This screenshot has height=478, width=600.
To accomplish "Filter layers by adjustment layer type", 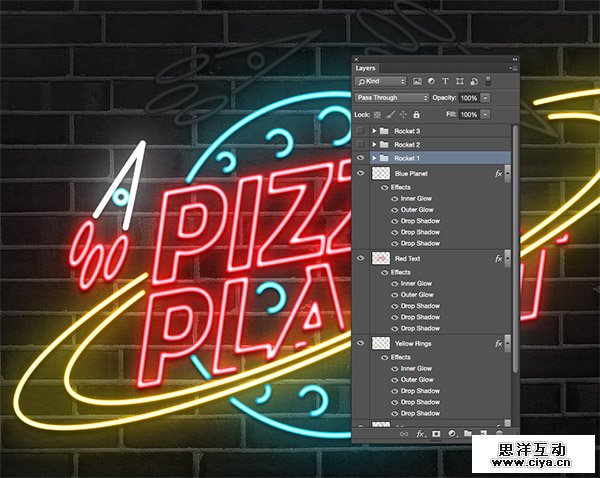I will pyautogui.click(x=431, y=81).
